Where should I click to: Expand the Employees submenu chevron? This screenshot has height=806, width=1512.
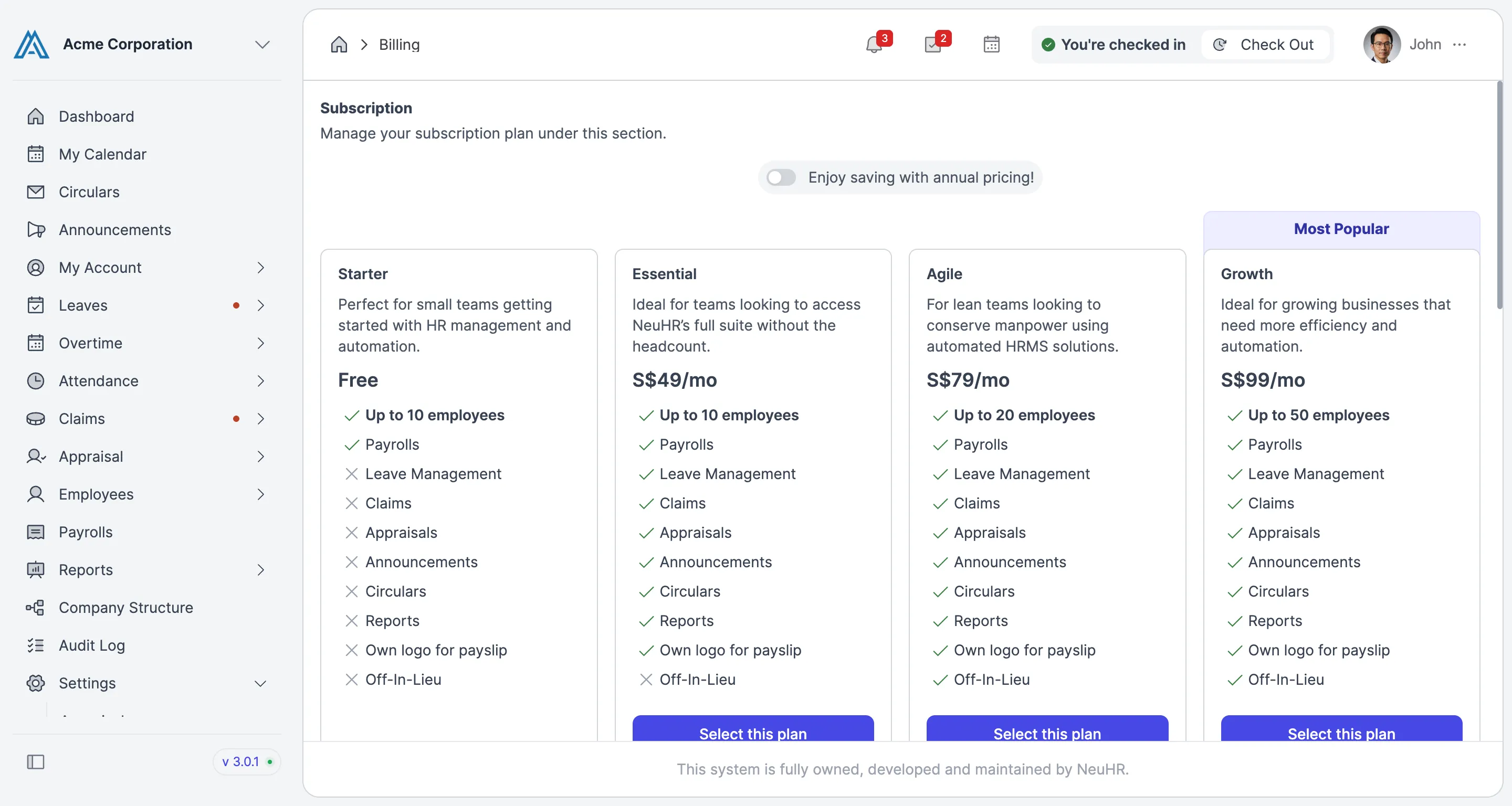[x=261, y=494]
